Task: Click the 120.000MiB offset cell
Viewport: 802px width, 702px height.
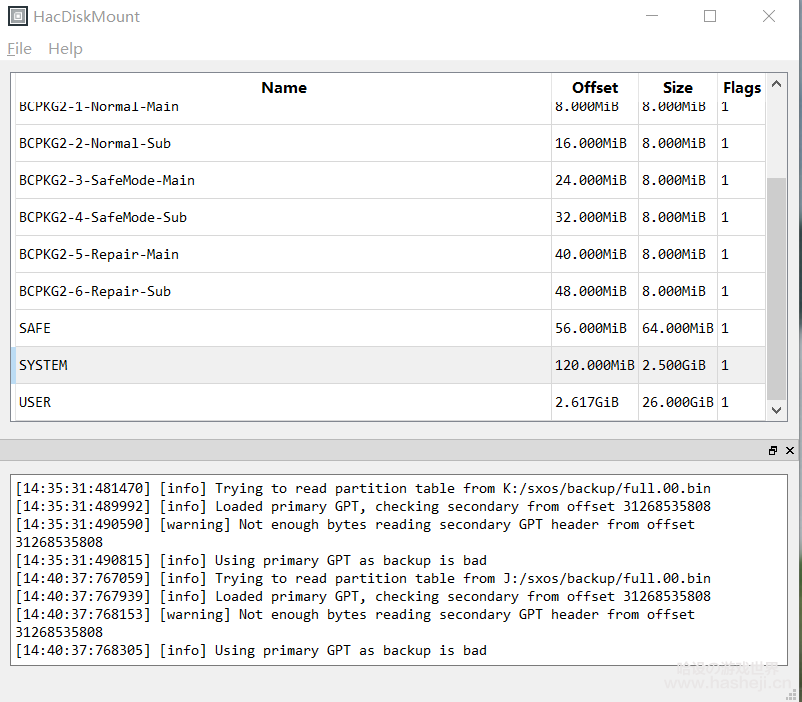Action: click(595, 365)
